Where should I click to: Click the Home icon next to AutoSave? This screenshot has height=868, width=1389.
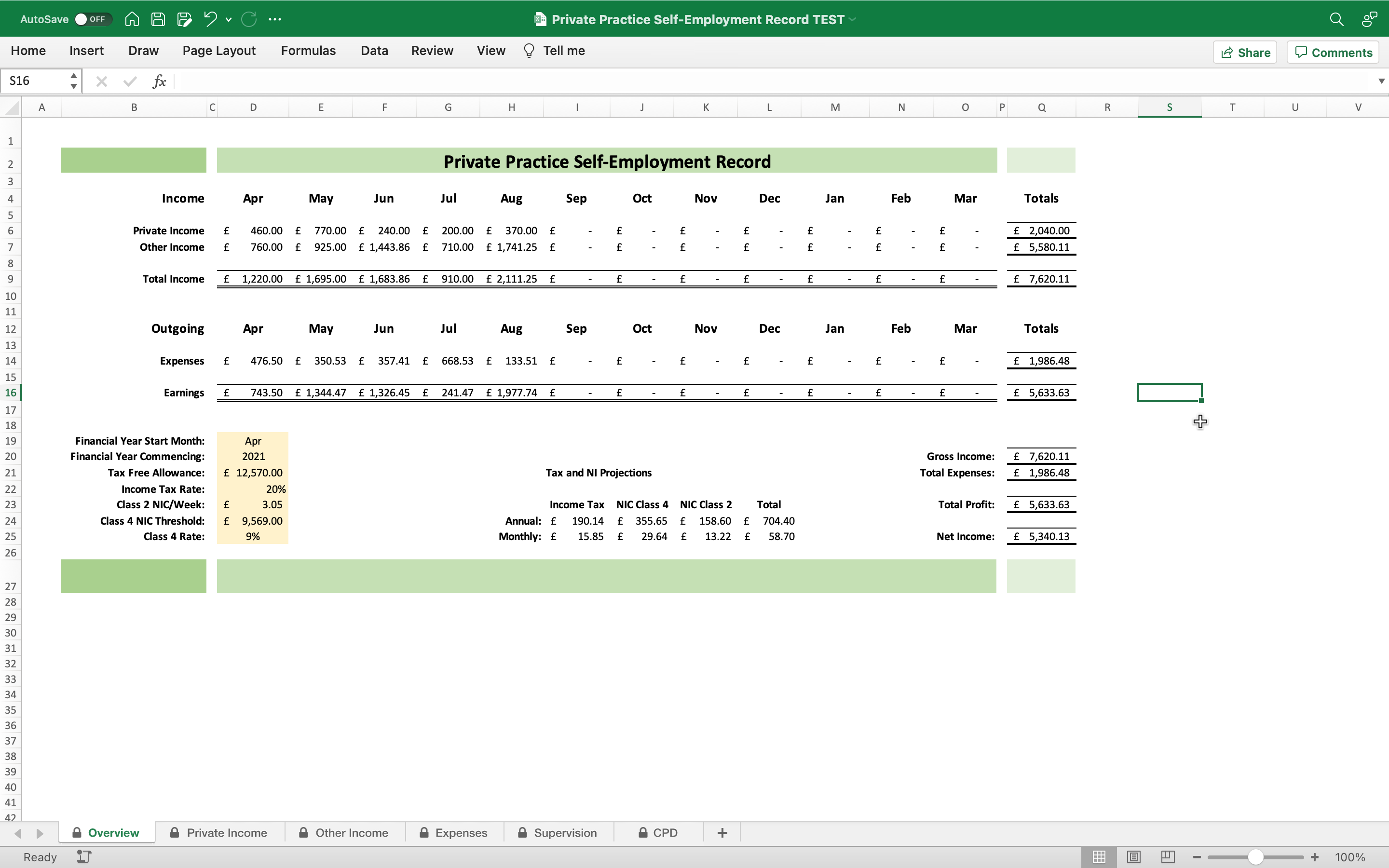(x=132, y=18)
